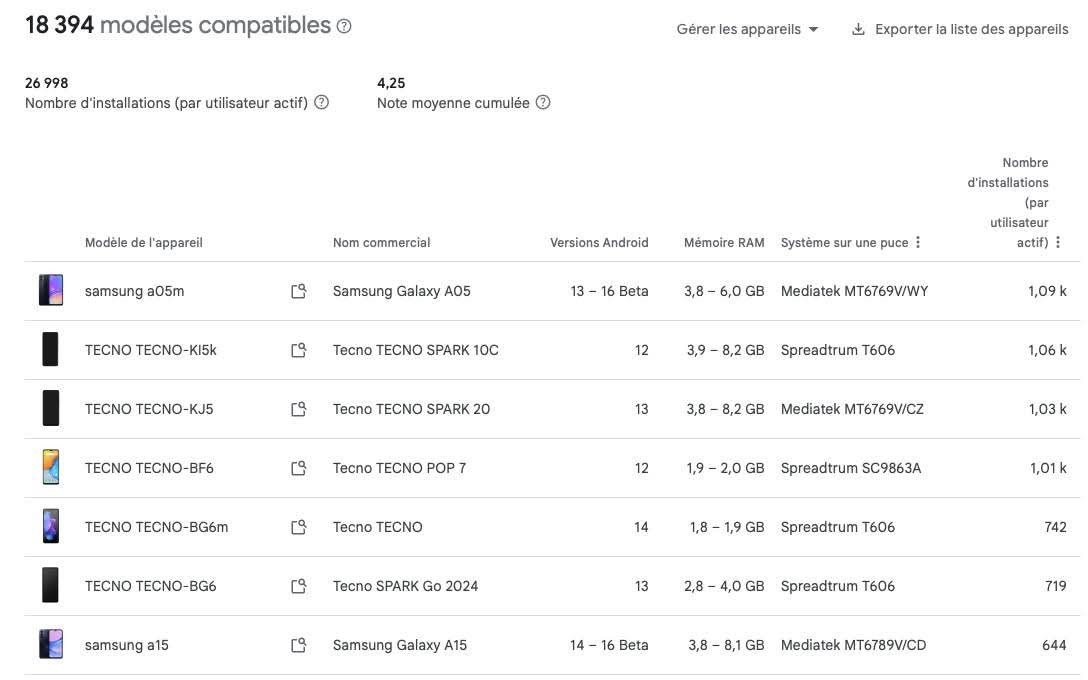The height and width of the screenshot is (680, 1088).
Task: Click Tecno TECNO POP 7 name
Action: [400, 468]
